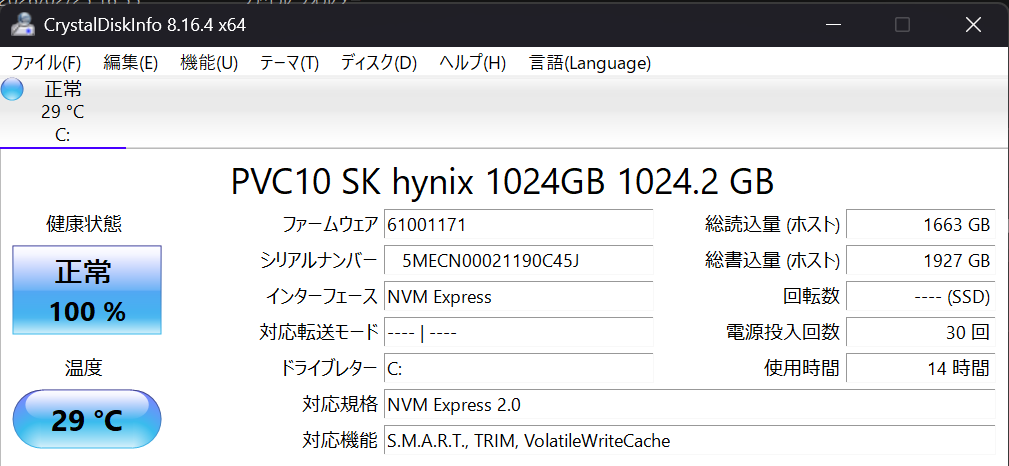The image size is (1009, 466).
Task: Open the 言語(Language) menu
Action: point(590,63)
